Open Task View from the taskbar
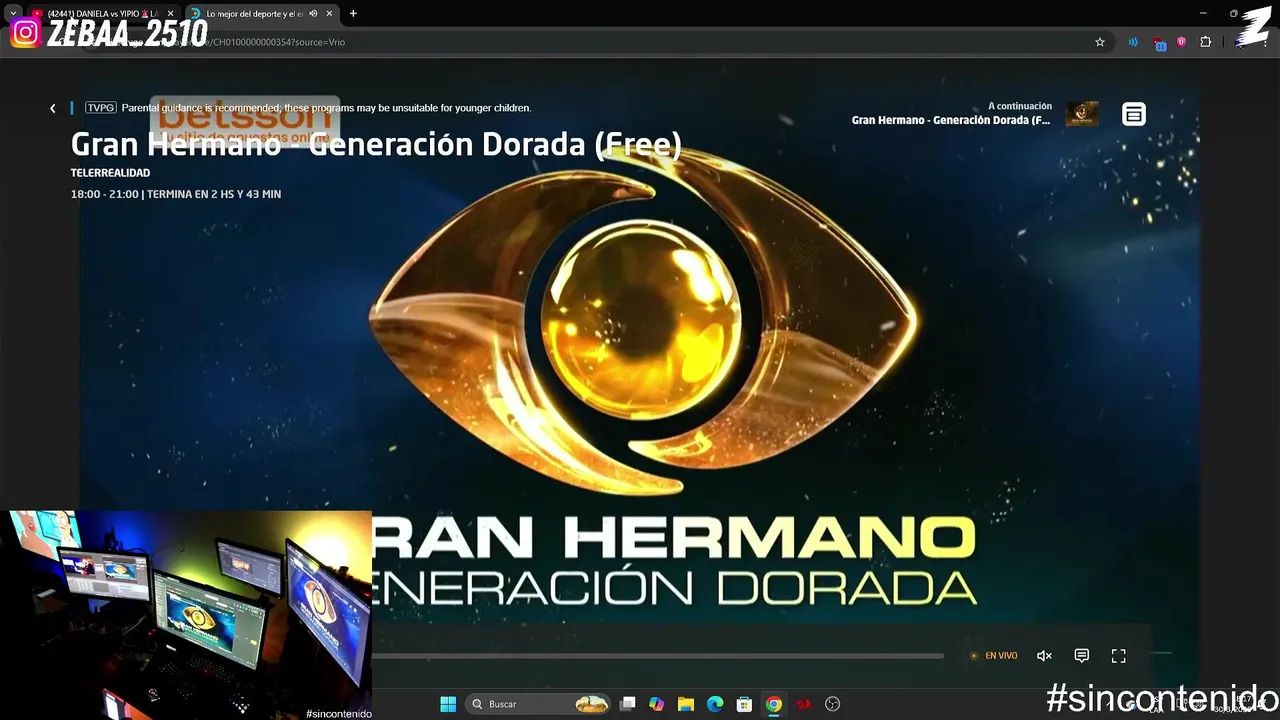The image size is (1280, 720). [x=627, y=704]
